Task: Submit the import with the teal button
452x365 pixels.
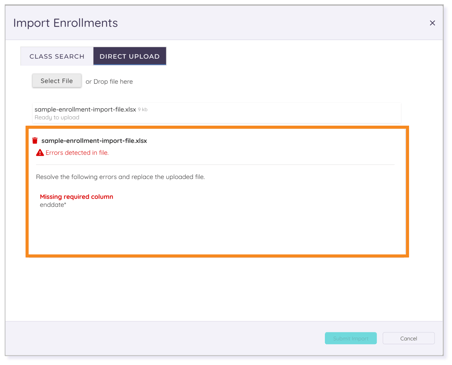Action: coord(351,338)
